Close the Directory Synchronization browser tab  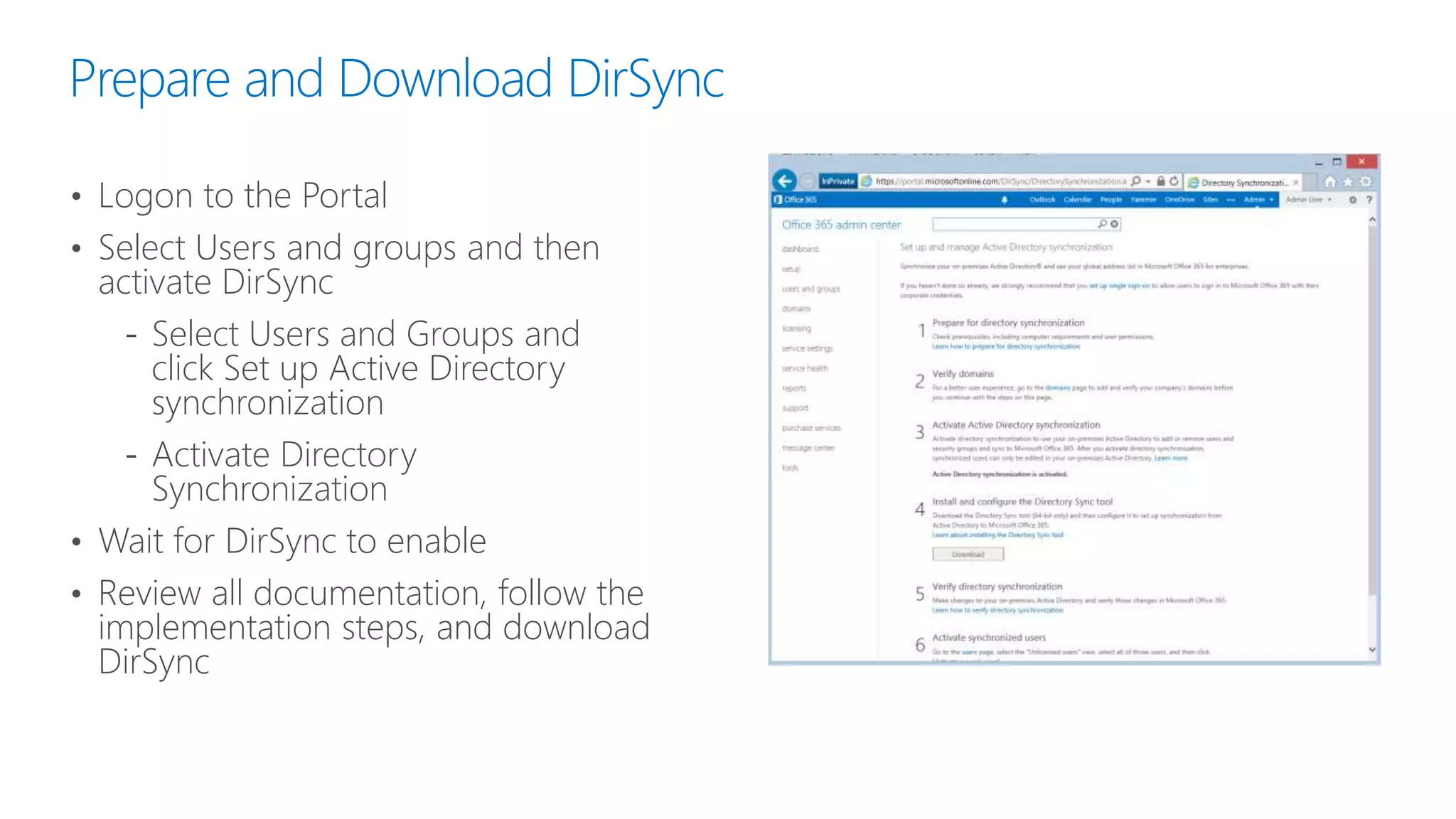click(1295, 183)
